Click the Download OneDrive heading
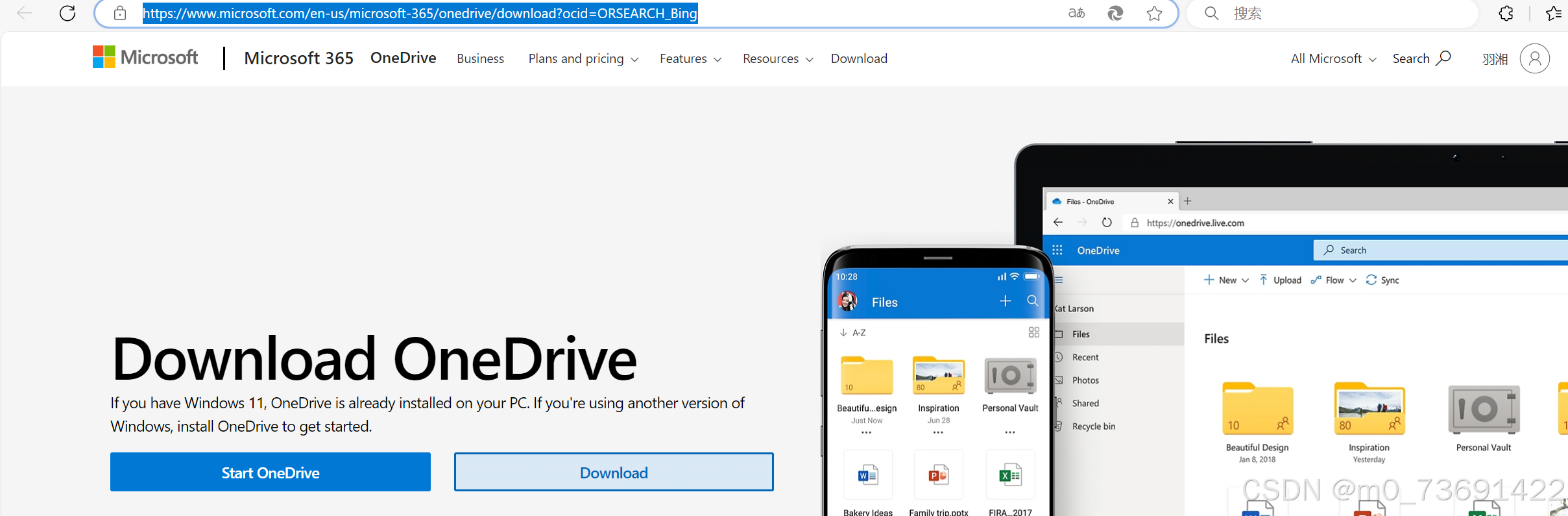1568x516 pixels. pyautogui.click(x=374, y=358)
